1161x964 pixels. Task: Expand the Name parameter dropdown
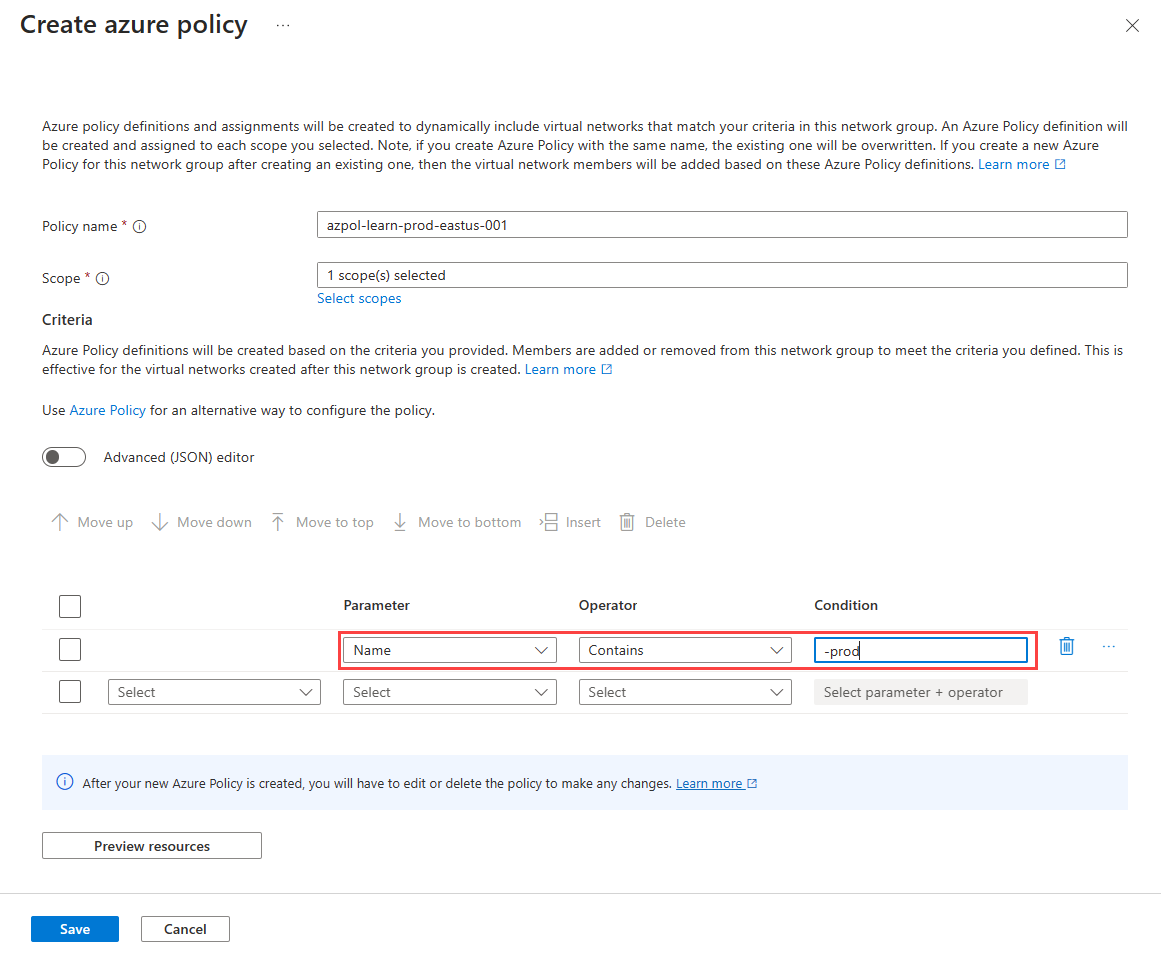coord(449,650)
